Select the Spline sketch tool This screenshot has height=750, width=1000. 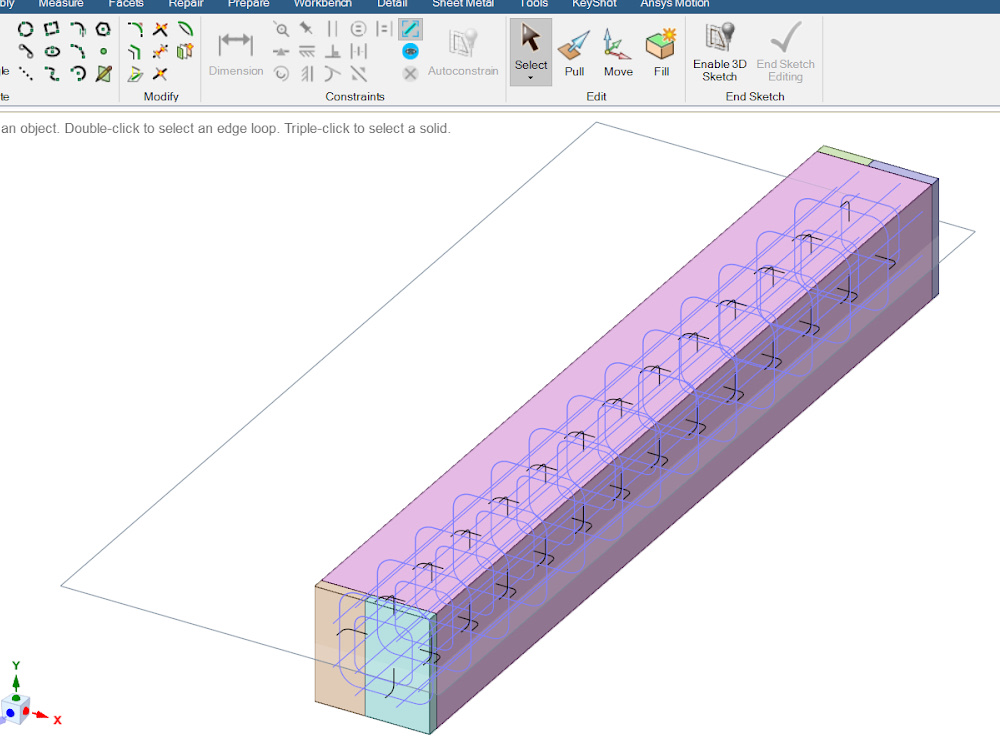tap(52, 74)
